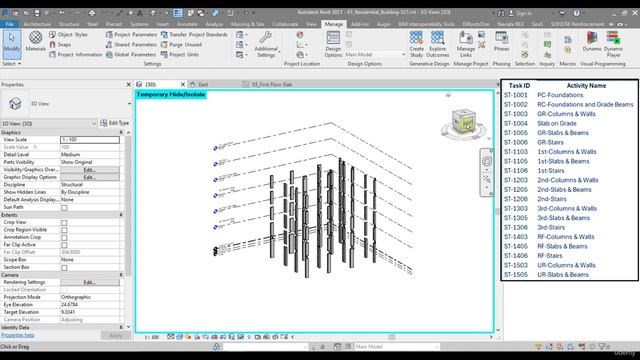The height and width of the screenshot is (360, 640).
Task: Collapse the Identity Data group
Action: click(121, 327)
